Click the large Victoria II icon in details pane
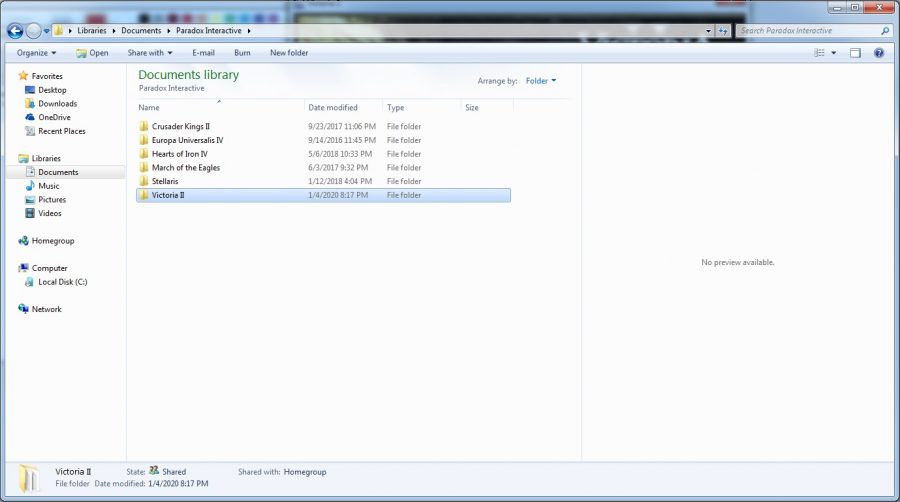This screenshot has width=900, height=502. pyautogui.click(x=29, y=478)
